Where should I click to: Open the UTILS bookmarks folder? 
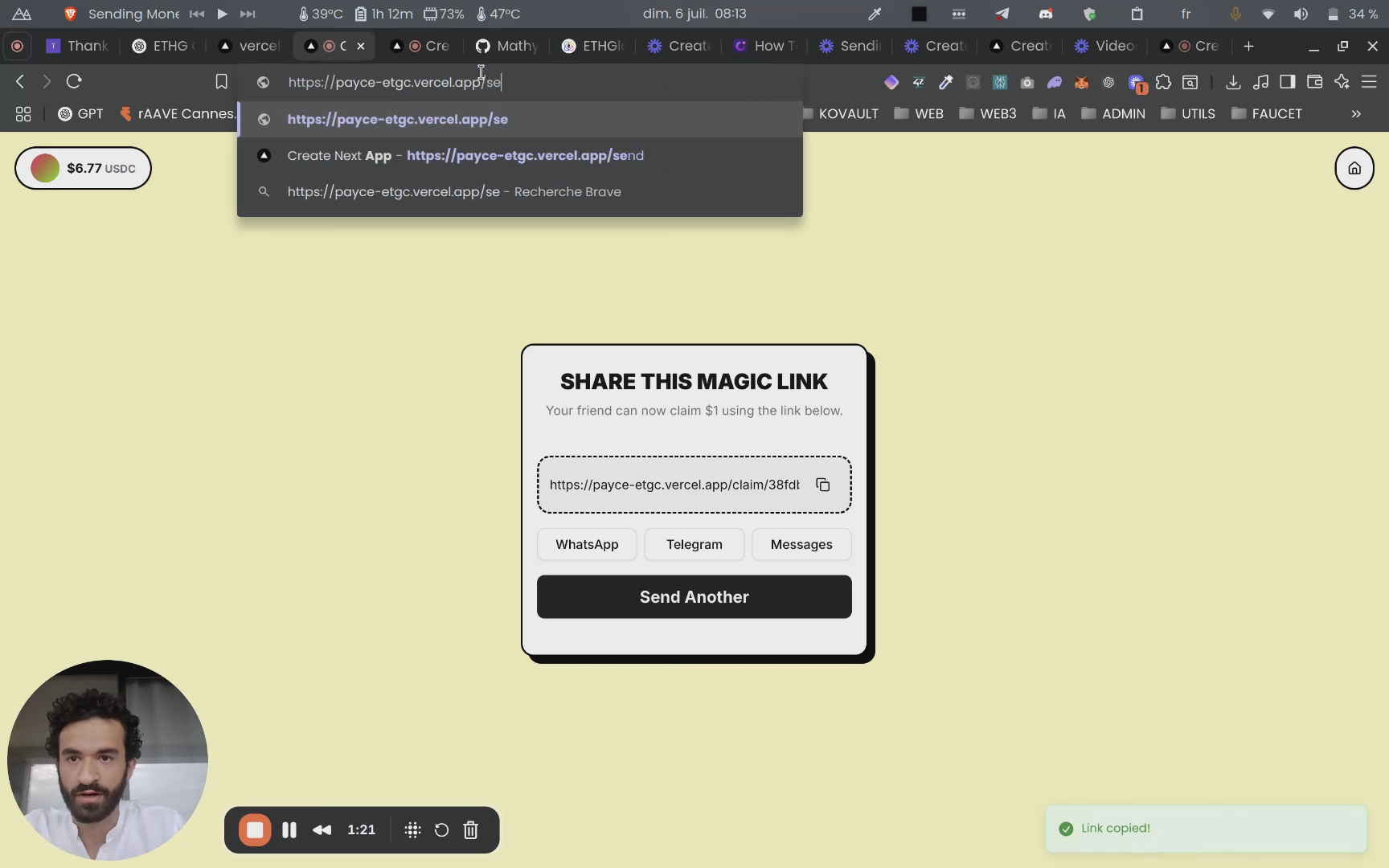(1188, 114)
